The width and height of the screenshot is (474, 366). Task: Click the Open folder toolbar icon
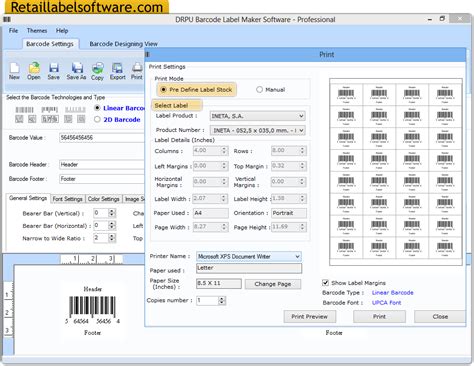point(34,71)
